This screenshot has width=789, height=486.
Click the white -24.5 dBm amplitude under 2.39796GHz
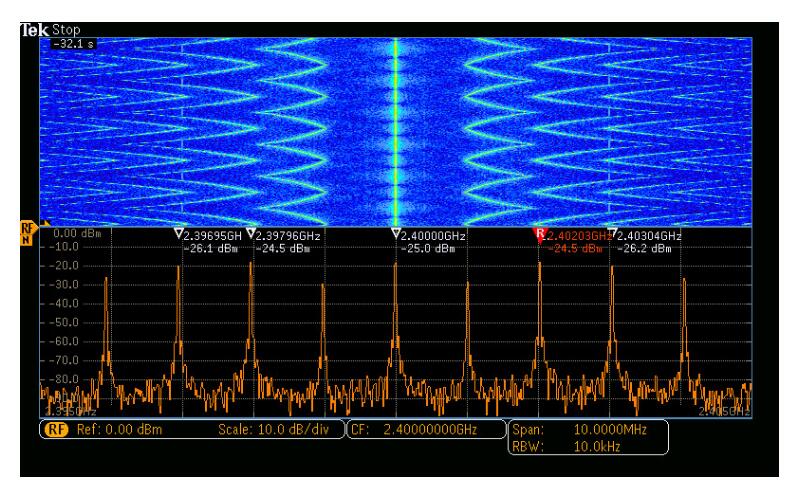283,249
